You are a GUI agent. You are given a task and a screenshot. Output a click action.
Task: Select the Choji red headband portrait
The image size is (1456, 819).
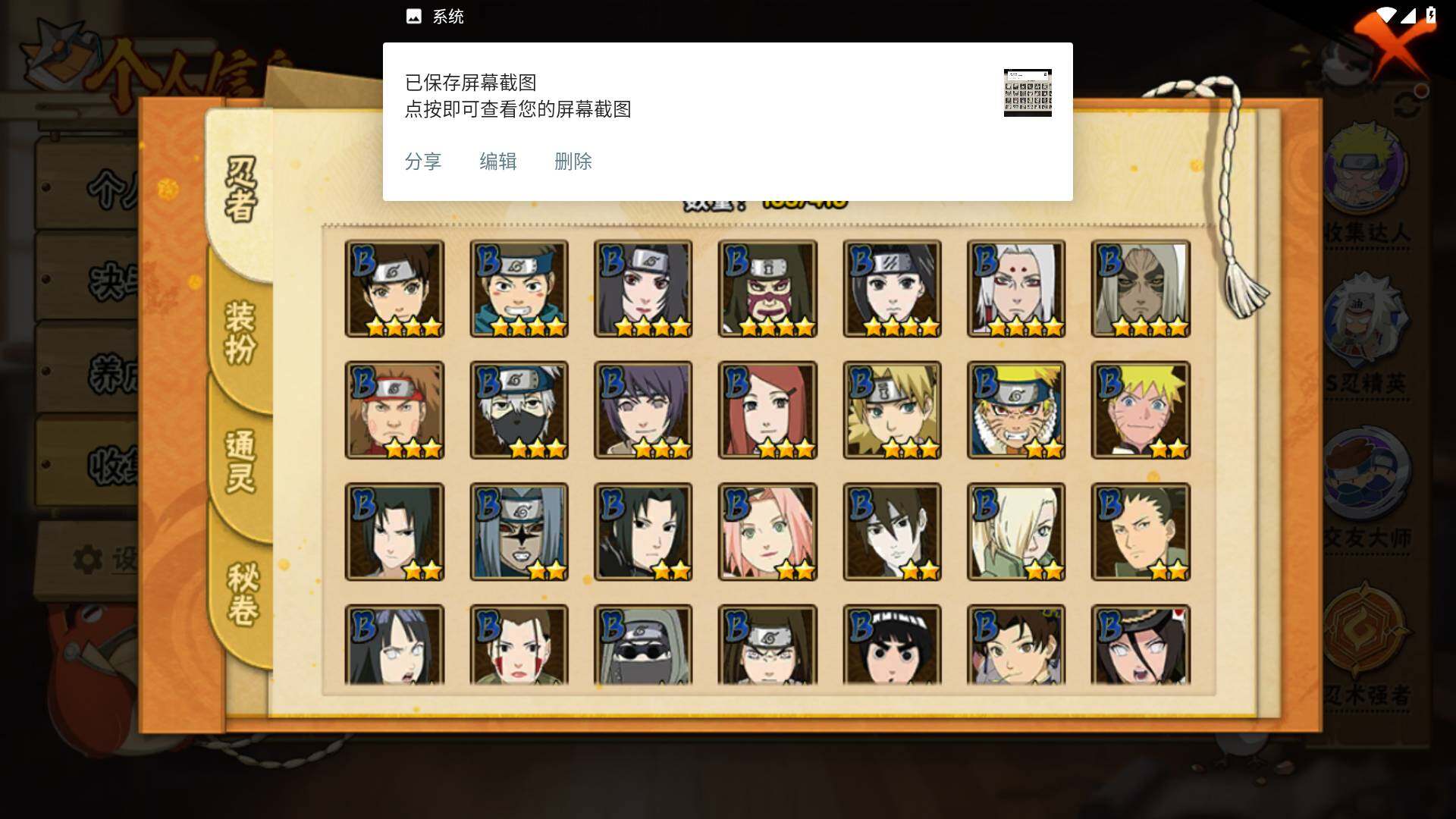pos(394,410)
